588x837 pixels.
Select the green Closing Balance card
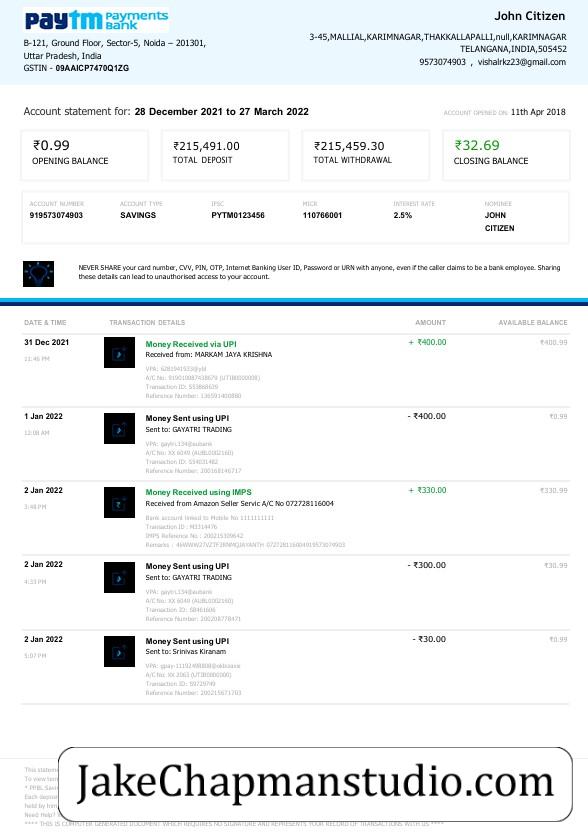pyautogui.click(x=506, y=155)
